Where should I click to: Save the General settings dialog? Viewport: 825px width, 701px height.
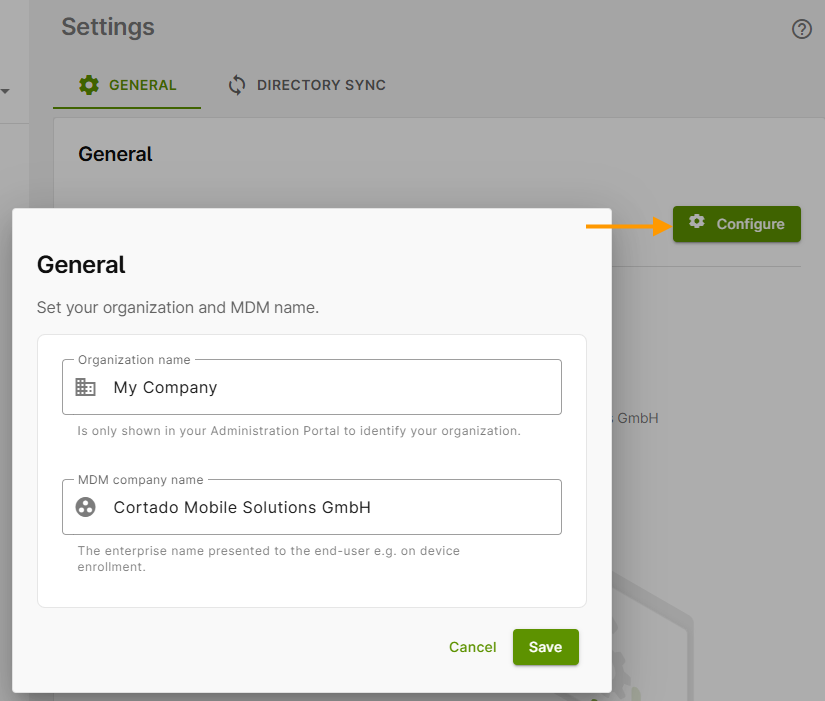pos(546,647)
